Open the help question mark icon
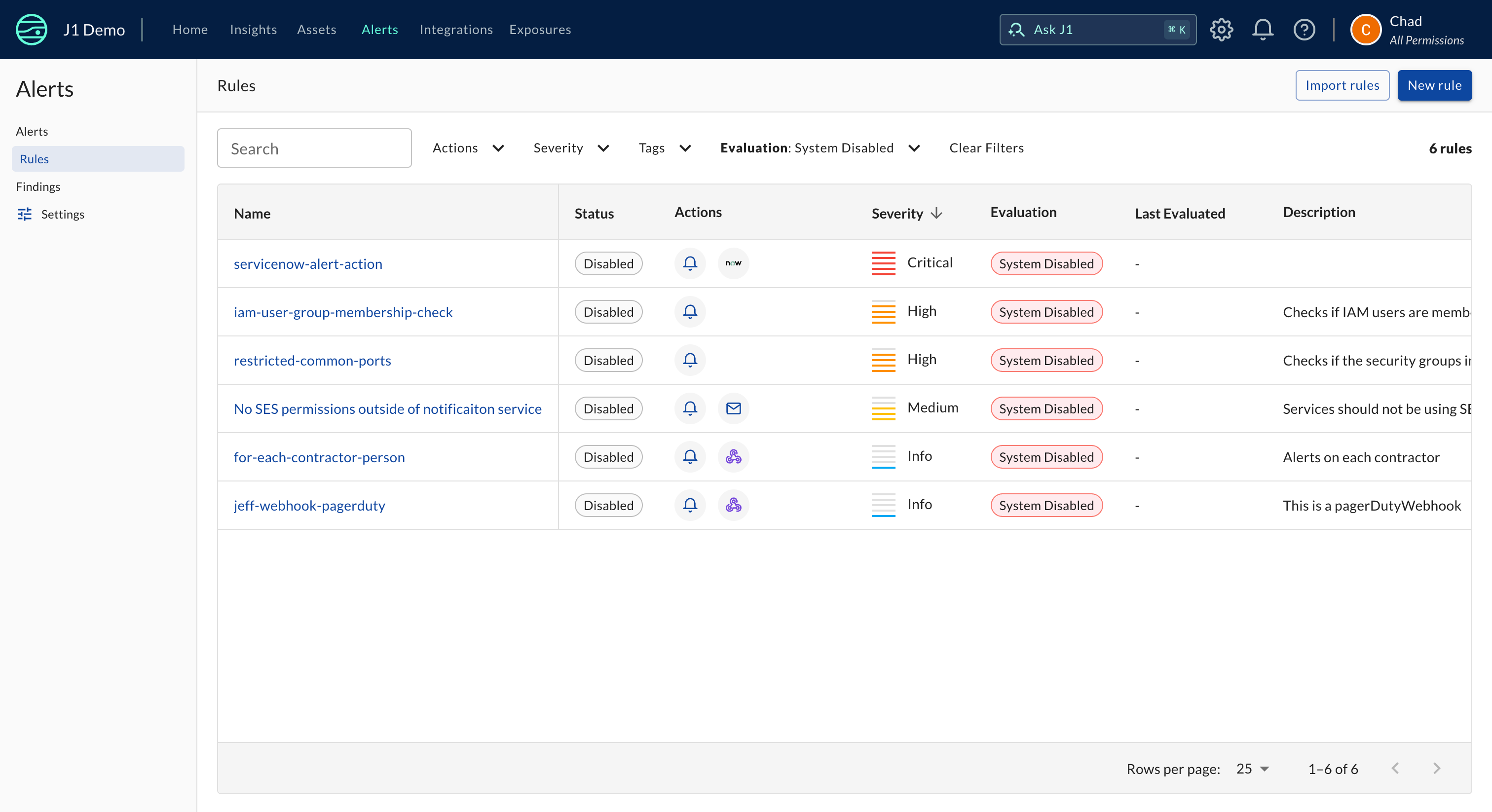This screenshot has width=1492, height=812. [1304, 30]
